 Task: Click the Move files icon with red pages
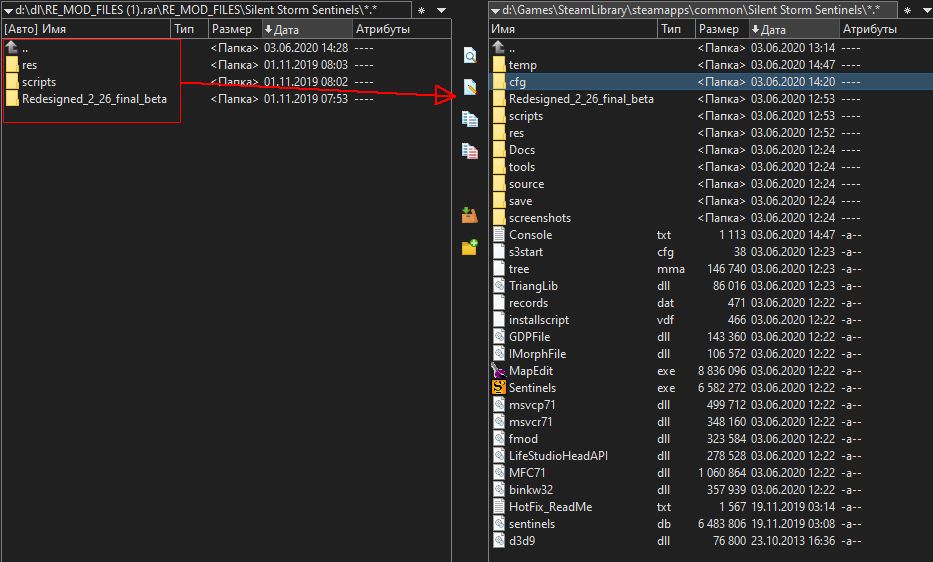pos(470,151)
